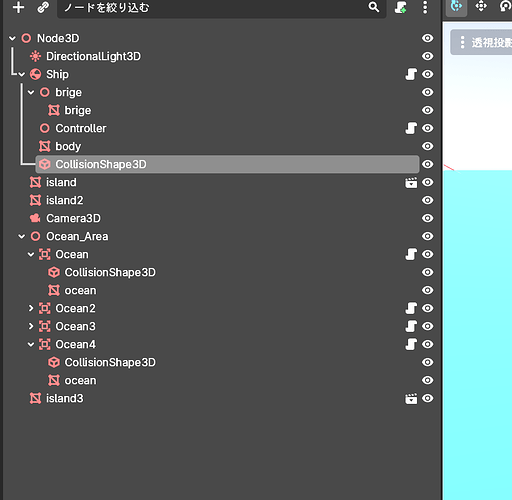Collapse the Ocean_Area node
The image size is (512, 500).
(22, 236)
